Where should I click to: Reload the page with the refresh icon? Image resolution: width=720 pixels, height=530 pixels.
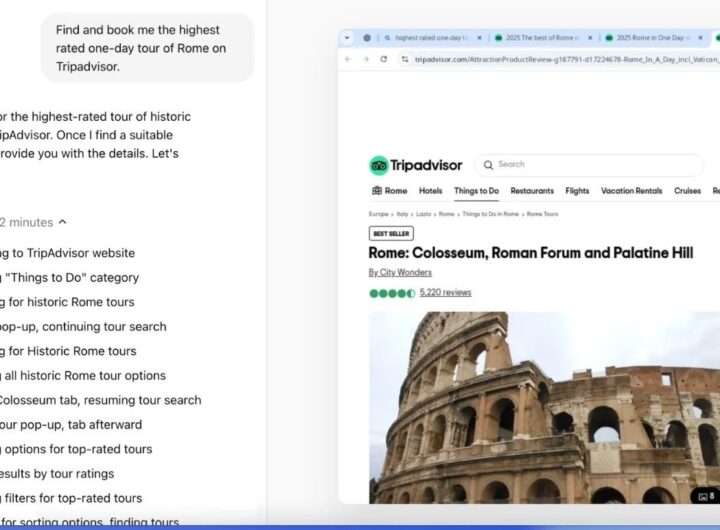click(x=383, y=60)
